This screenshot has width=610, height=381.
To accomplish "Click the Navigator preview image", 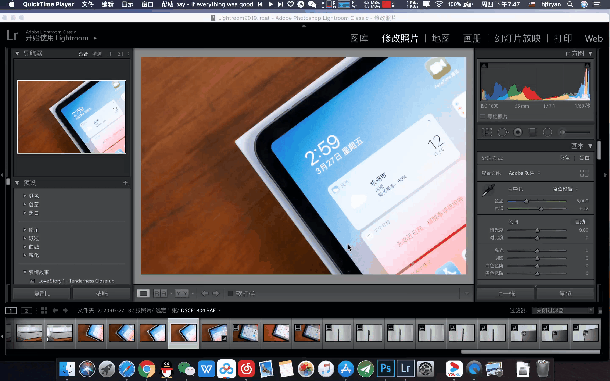I will [72, 117].
